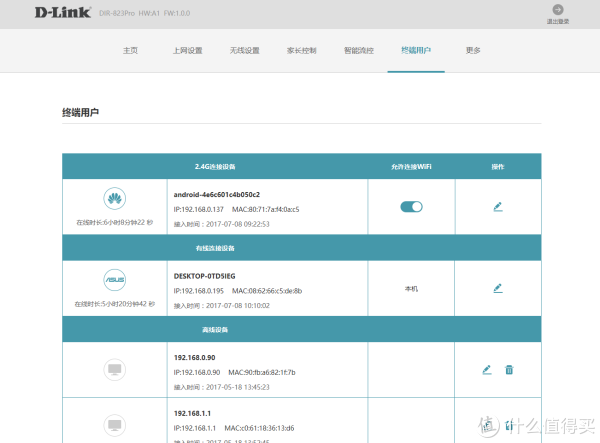Viewport: 600px width, 443px height.
Task: Open the 更多 more menu
Action: coord(473,50)
